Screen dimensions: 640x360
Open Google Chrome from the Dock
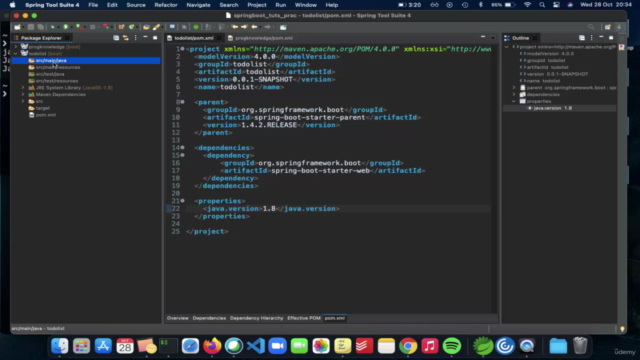pyautogui.click(x=408, y=346)
